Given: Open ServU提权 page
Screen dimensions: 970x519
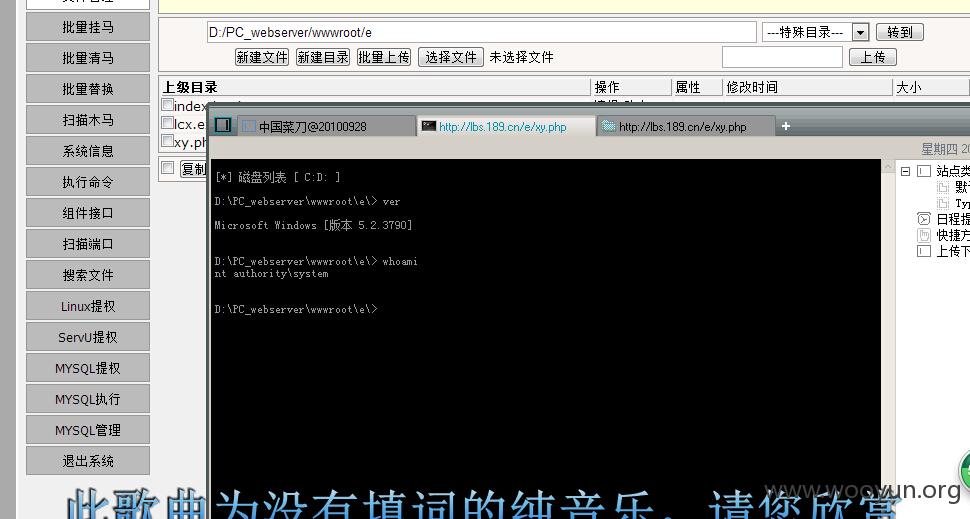Looking at the screenshot, I should [x=88, y=337].
